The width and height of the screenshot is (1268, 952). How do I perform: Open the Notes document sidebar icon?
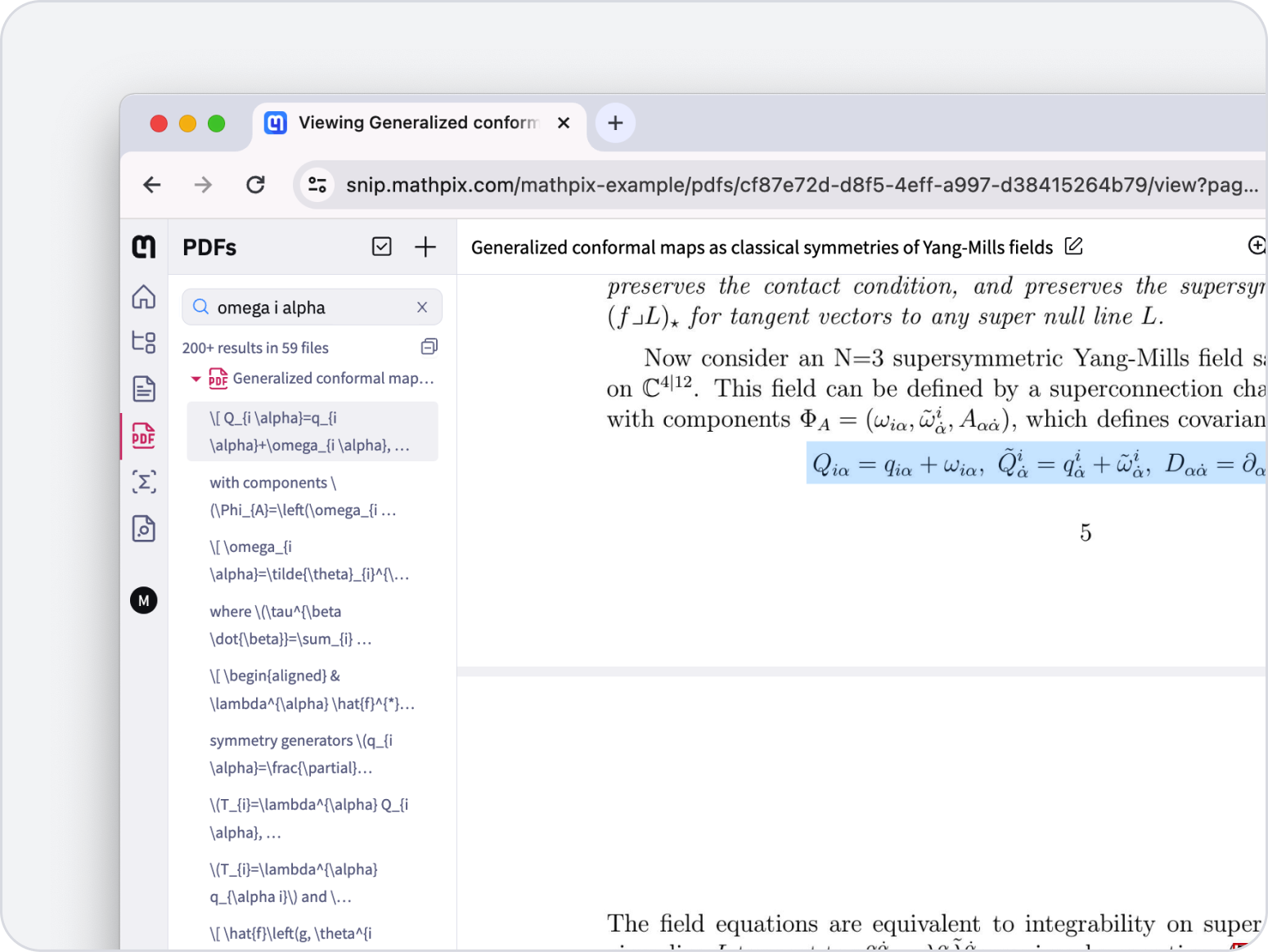point(144,388)
